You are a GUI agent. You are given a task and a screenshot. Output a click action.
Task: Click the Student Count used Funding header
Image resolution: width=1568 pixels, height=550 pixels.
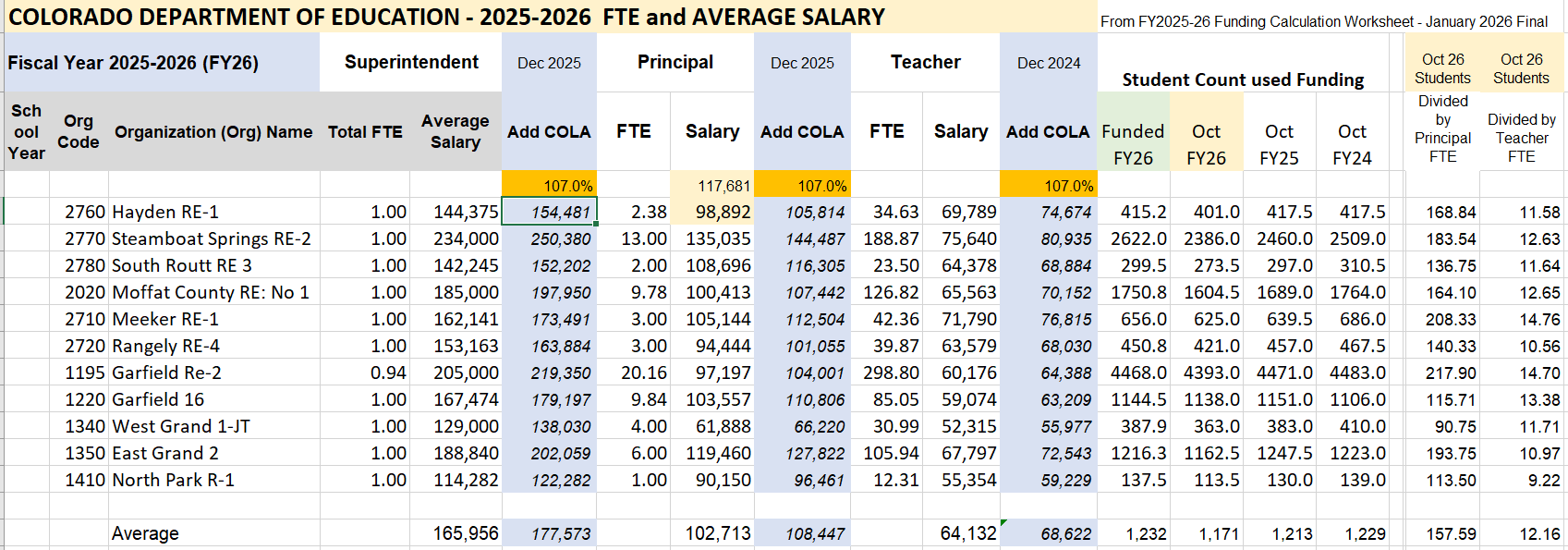click(x=1243, y=79)
